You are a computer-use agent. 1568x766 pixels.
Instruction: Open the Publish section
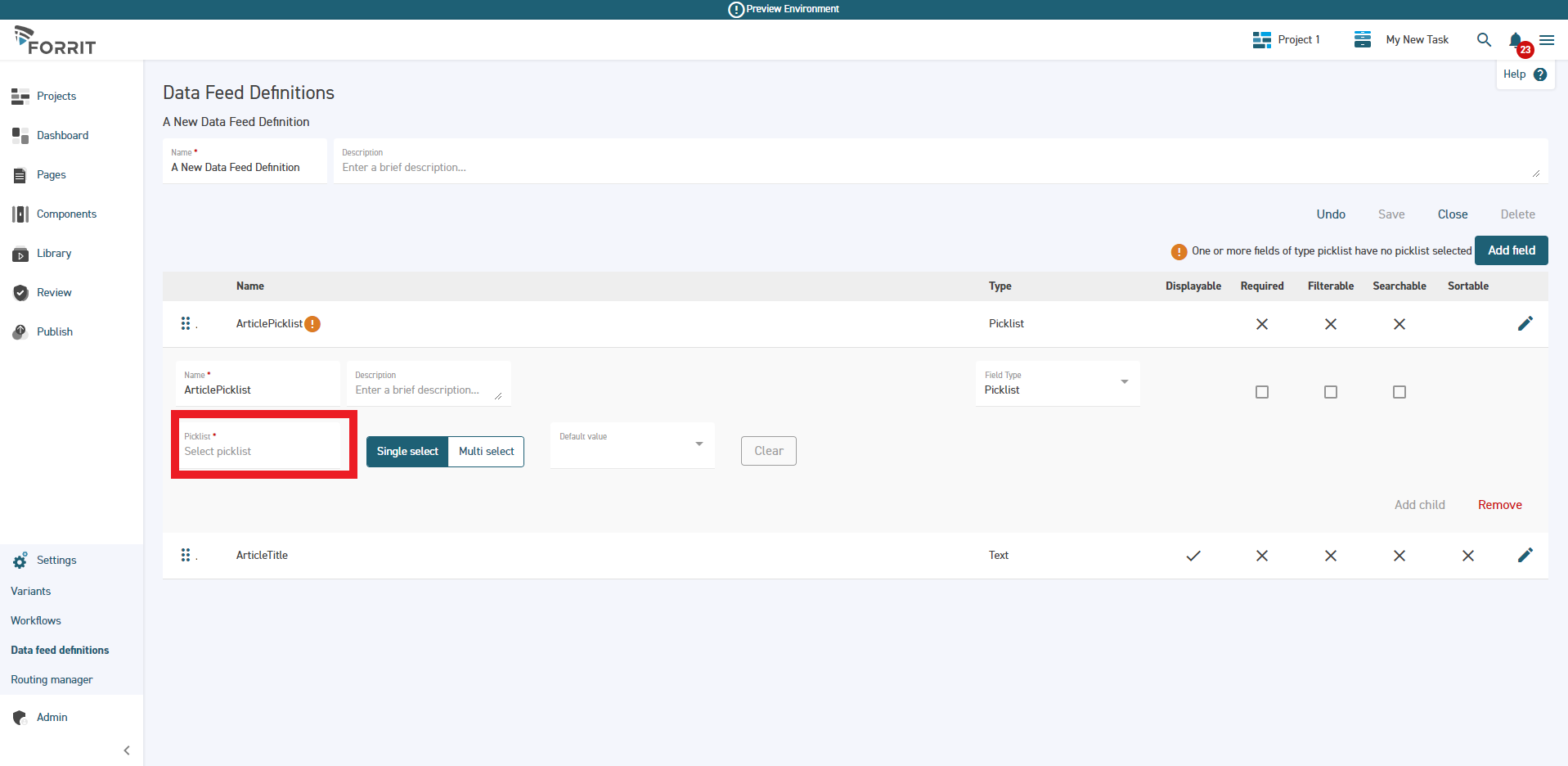[x=54, y=331]
